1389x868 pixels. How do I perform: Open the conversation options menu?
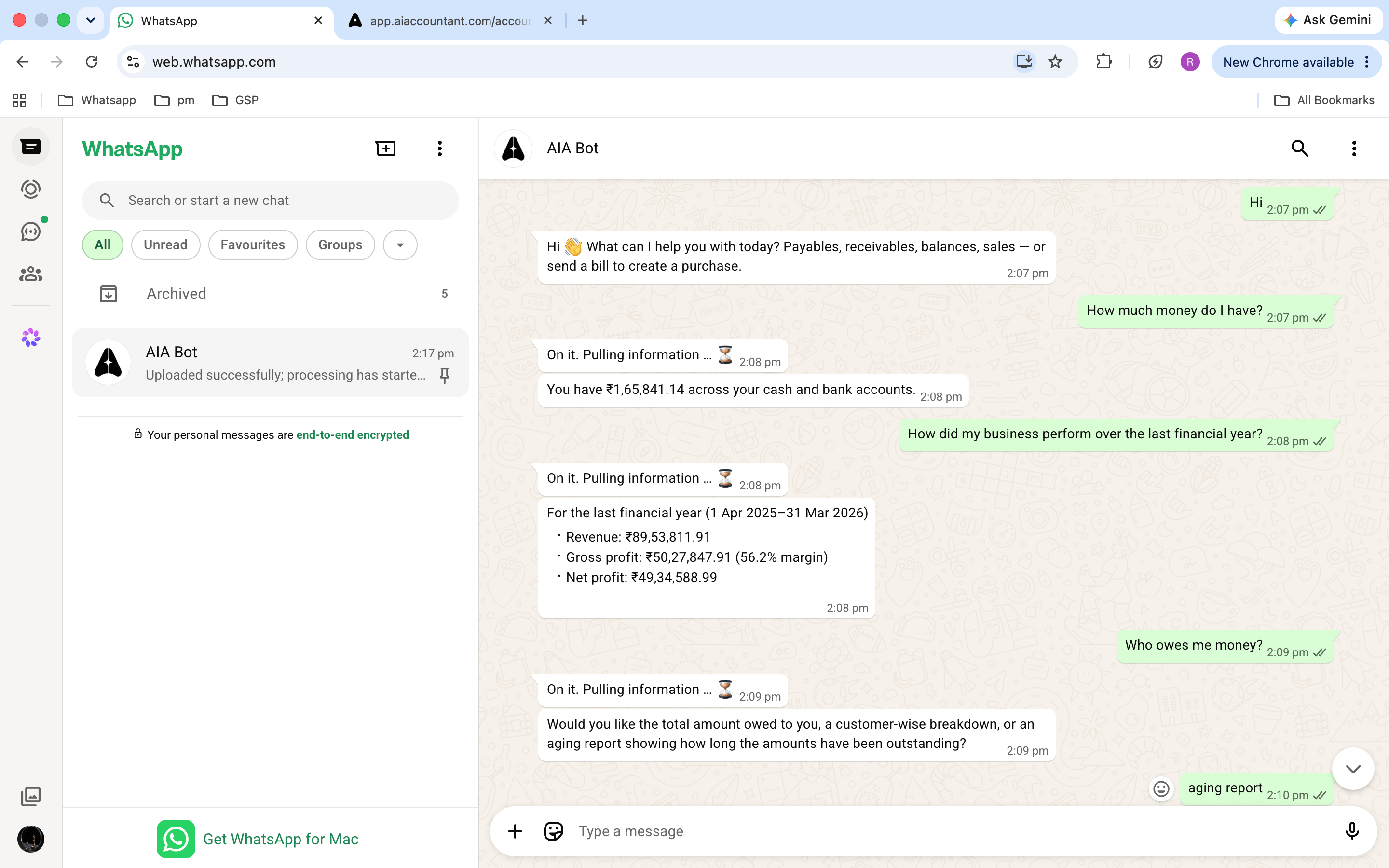point(1354,149)
